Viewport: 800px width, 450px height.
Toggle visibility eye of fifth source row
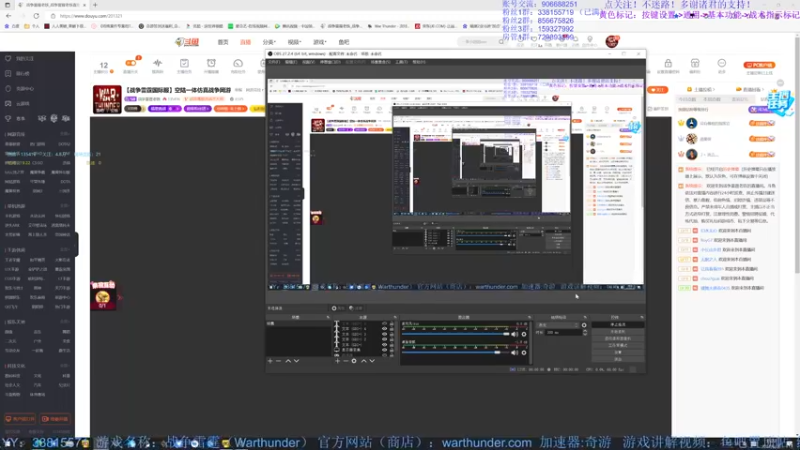[x=384, y=344]
